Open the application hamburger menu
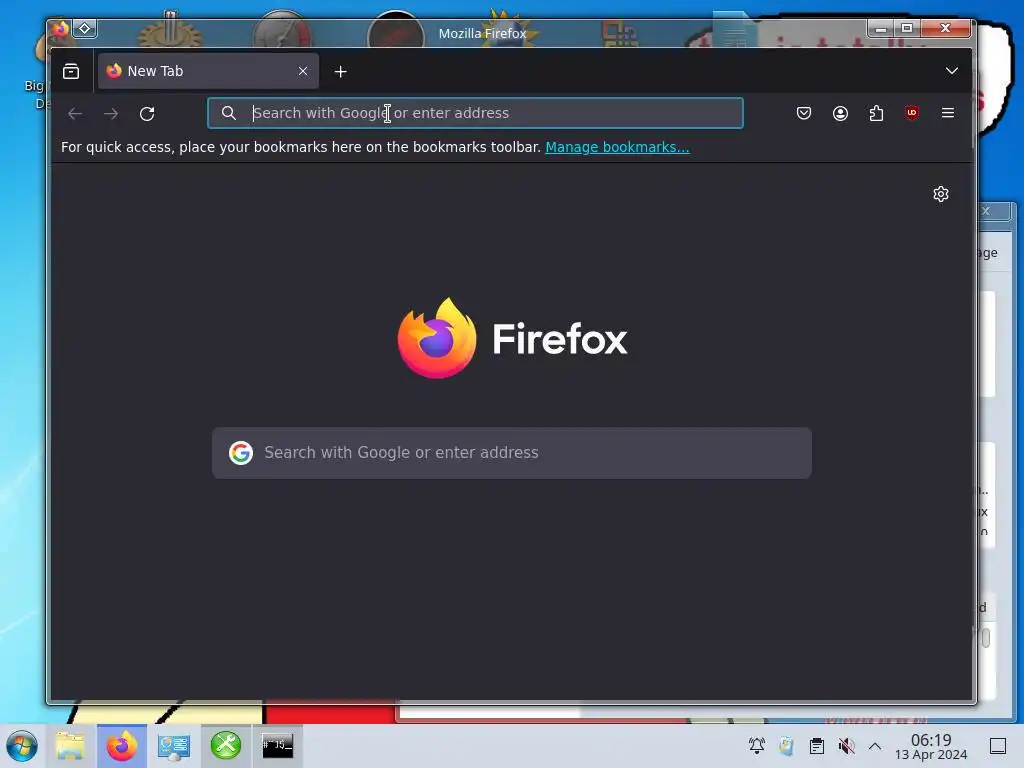The height and width of the screenshot is (768, 1024). (x=948, y=113)
